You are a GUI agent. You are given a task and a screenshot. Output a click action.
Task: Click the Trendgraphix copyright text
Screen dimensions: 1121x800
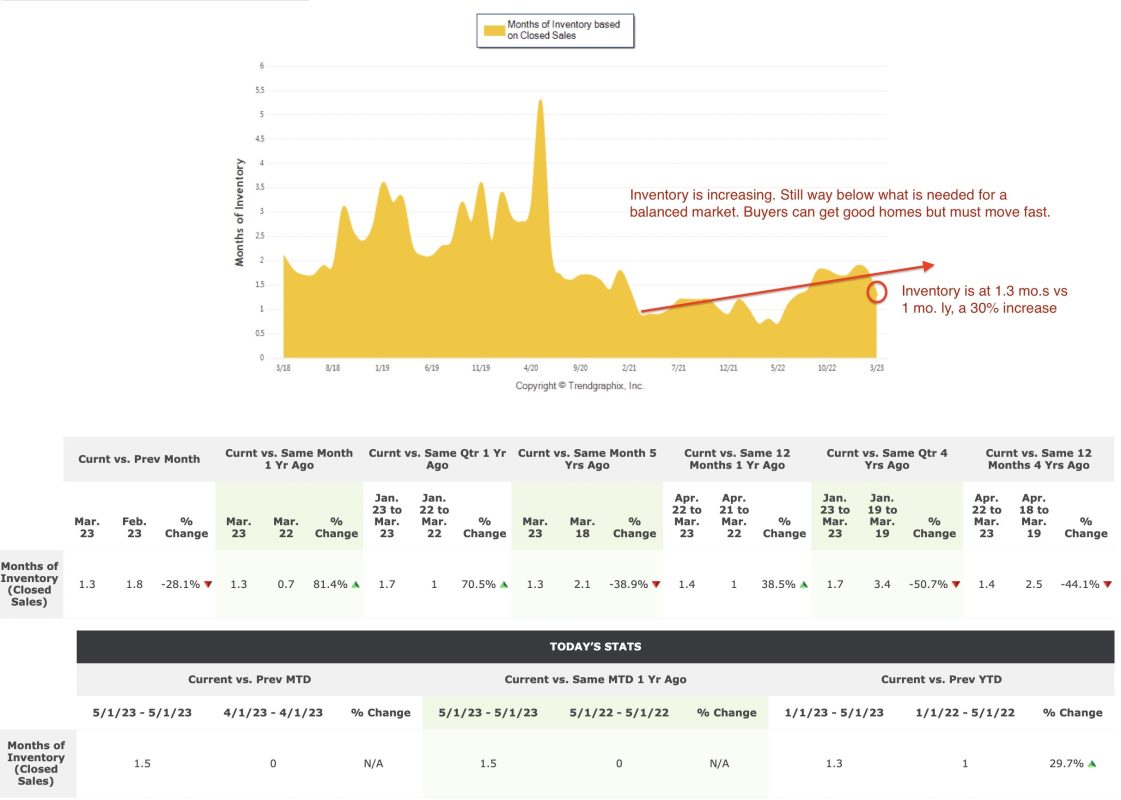[x=580, y=386]
